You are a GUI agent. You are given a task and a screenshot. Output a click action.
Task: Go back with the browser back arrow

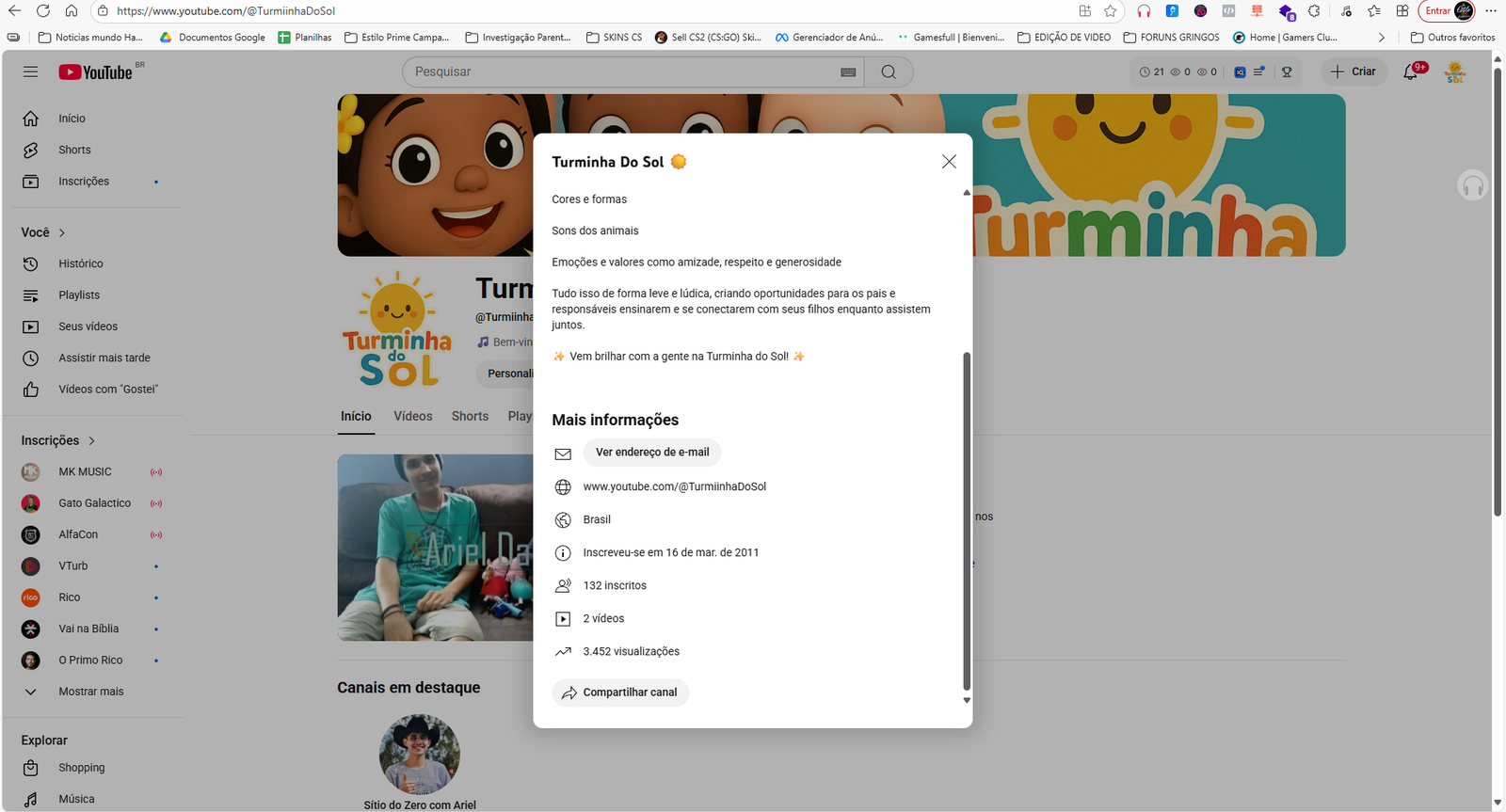pos(15,11)
